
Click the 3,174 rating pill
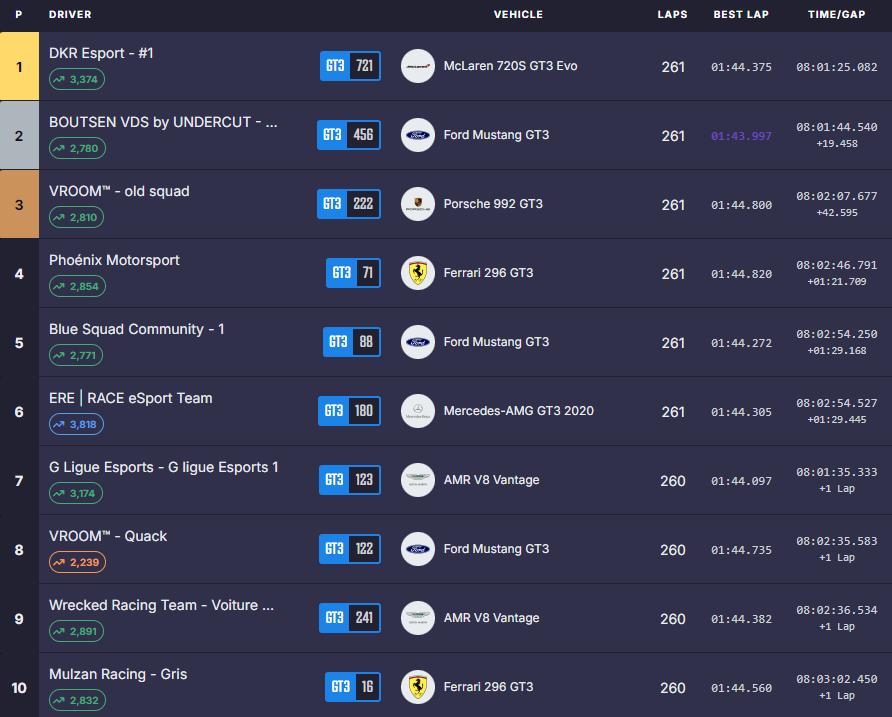[76, 493]
